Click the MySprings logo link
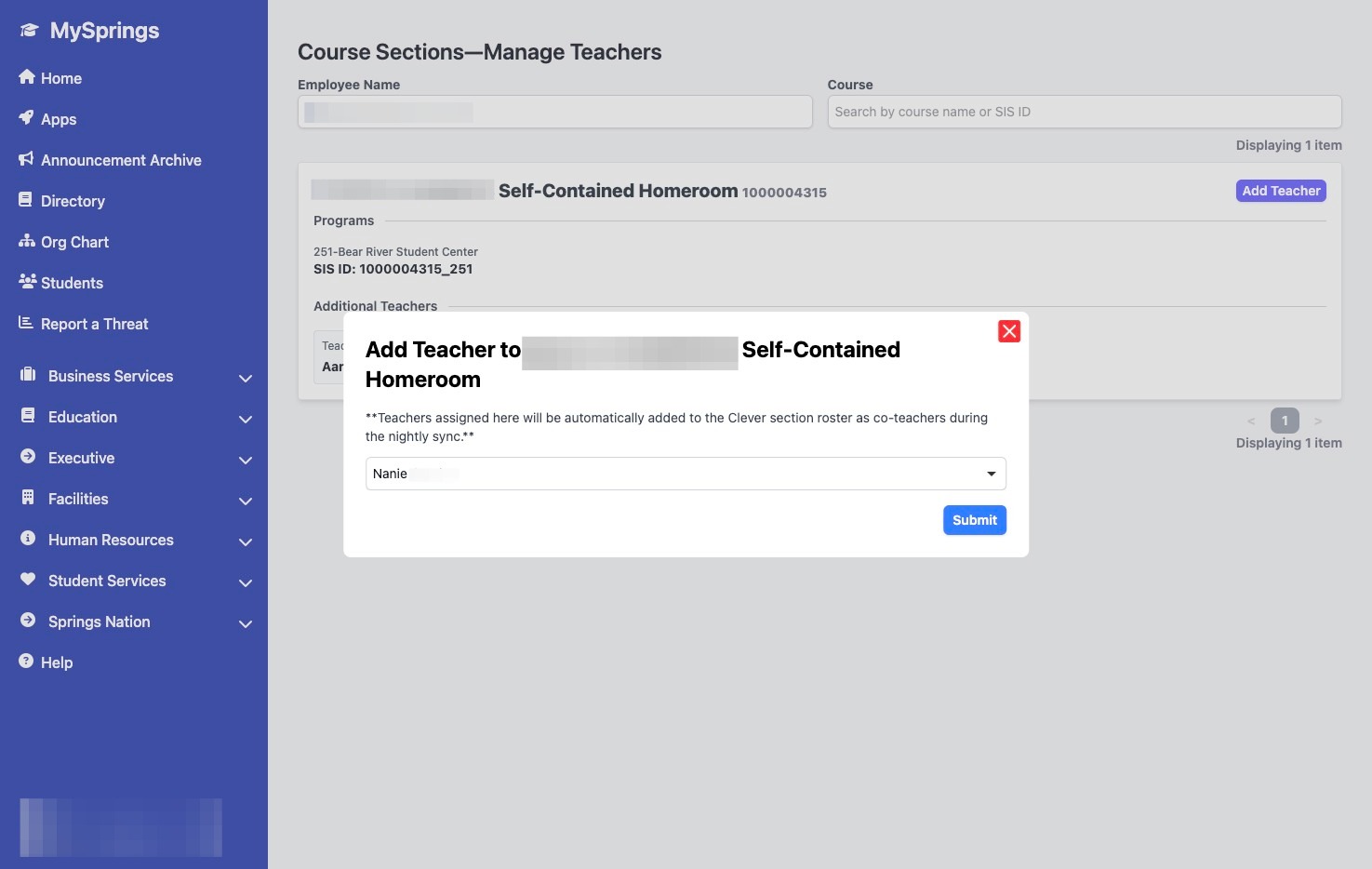This screenshot has width=1372, height=869. tap(90, 31)
